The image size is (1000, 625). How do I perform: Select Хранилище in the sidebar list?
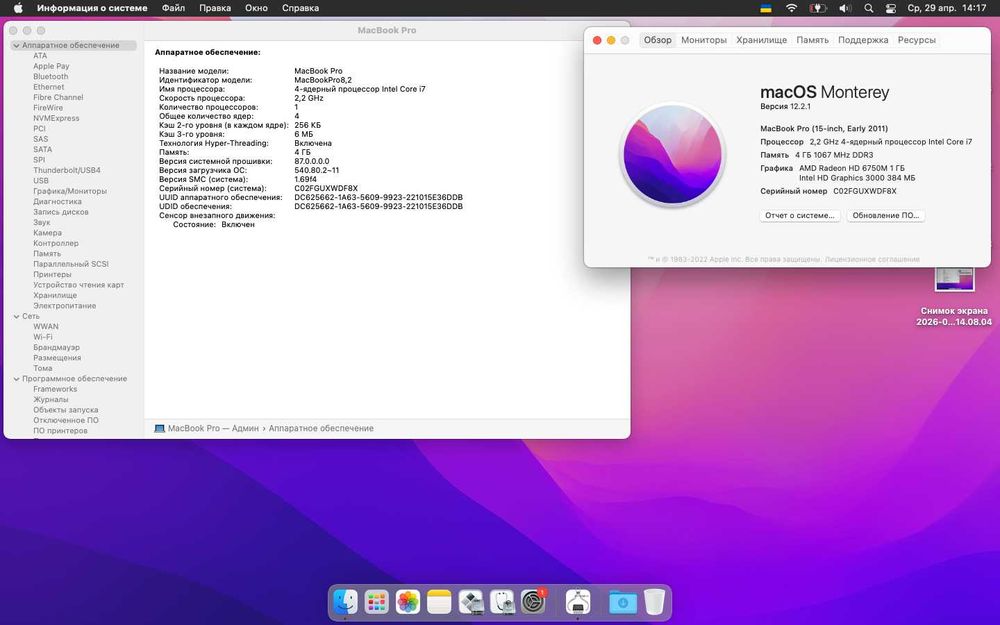click(55, 295)
